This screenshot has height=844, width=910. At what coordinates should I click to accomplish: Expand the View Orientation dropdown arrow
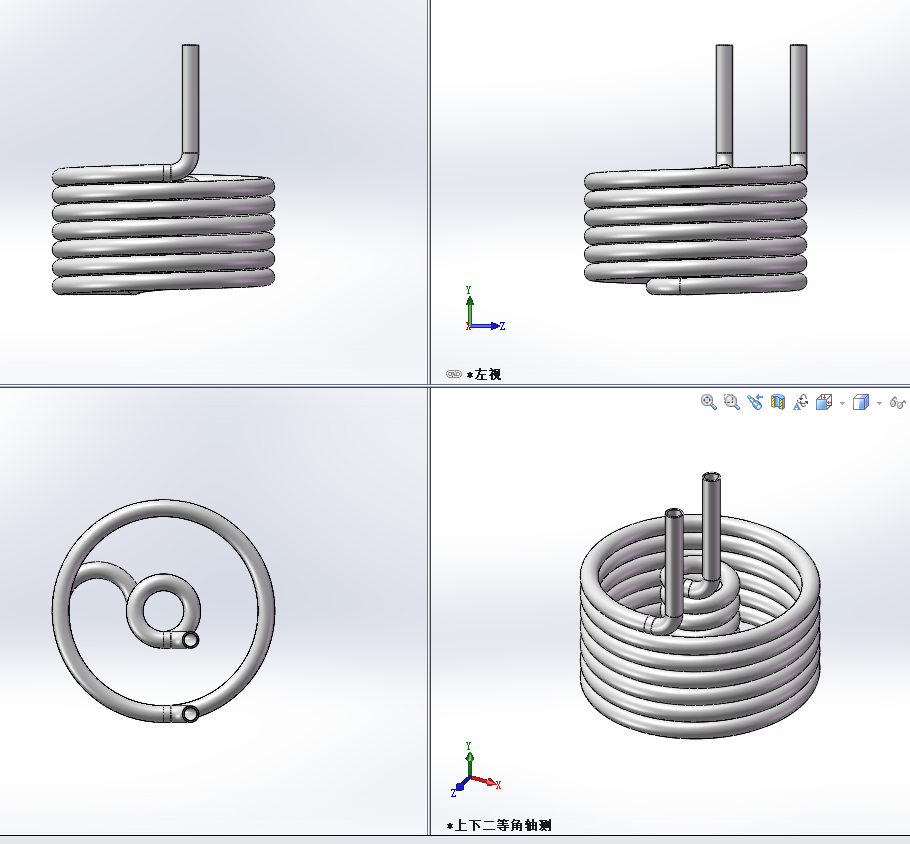842,403
